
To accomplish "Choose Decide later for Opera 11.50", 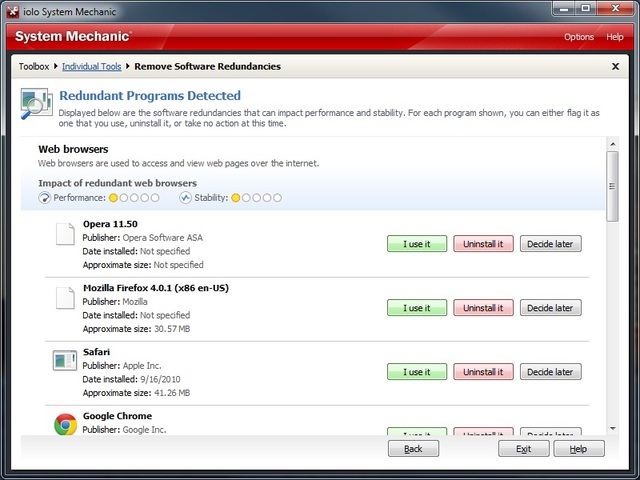I will 551,244.
